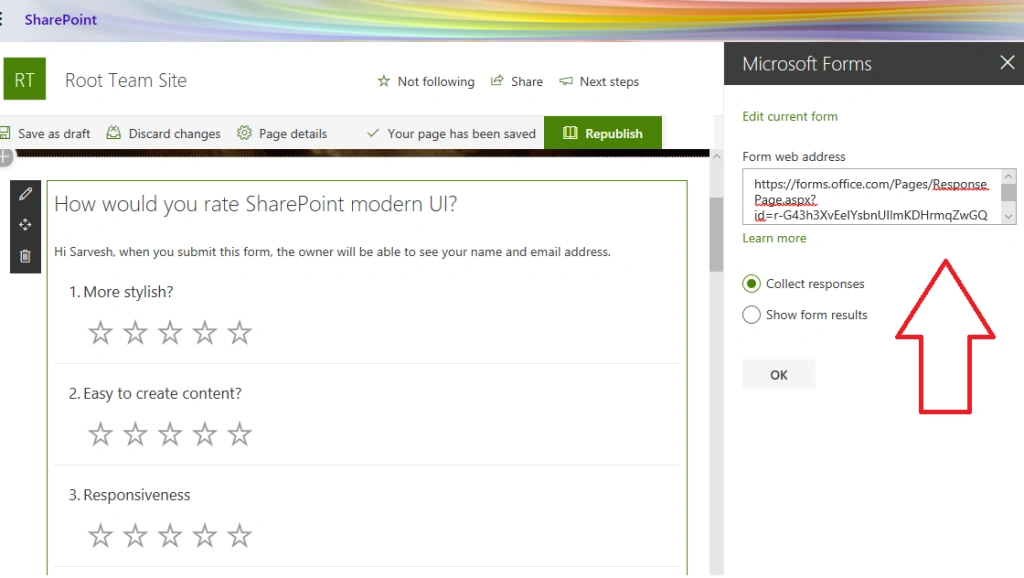
Task: Click the 'Hi Sarvesh' notice text
Action: [x=332, y=252]
